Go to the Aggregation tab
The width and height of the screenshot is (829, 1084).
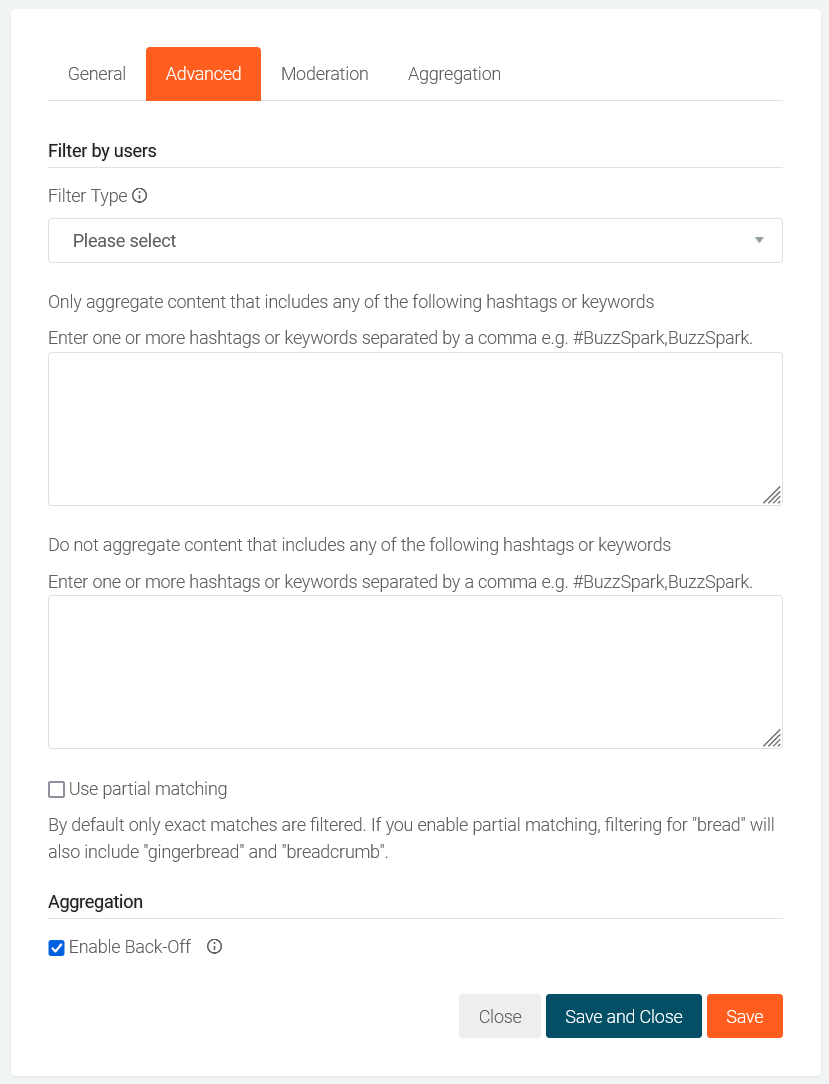point(454,74)
